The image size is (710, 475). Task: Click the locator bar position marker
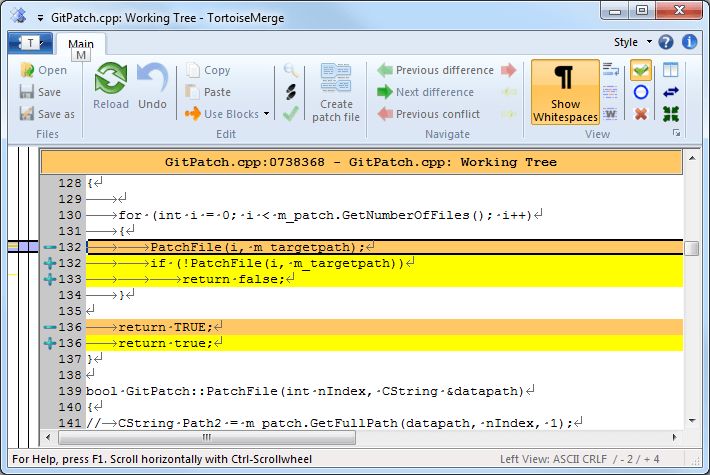pos(23,247)
